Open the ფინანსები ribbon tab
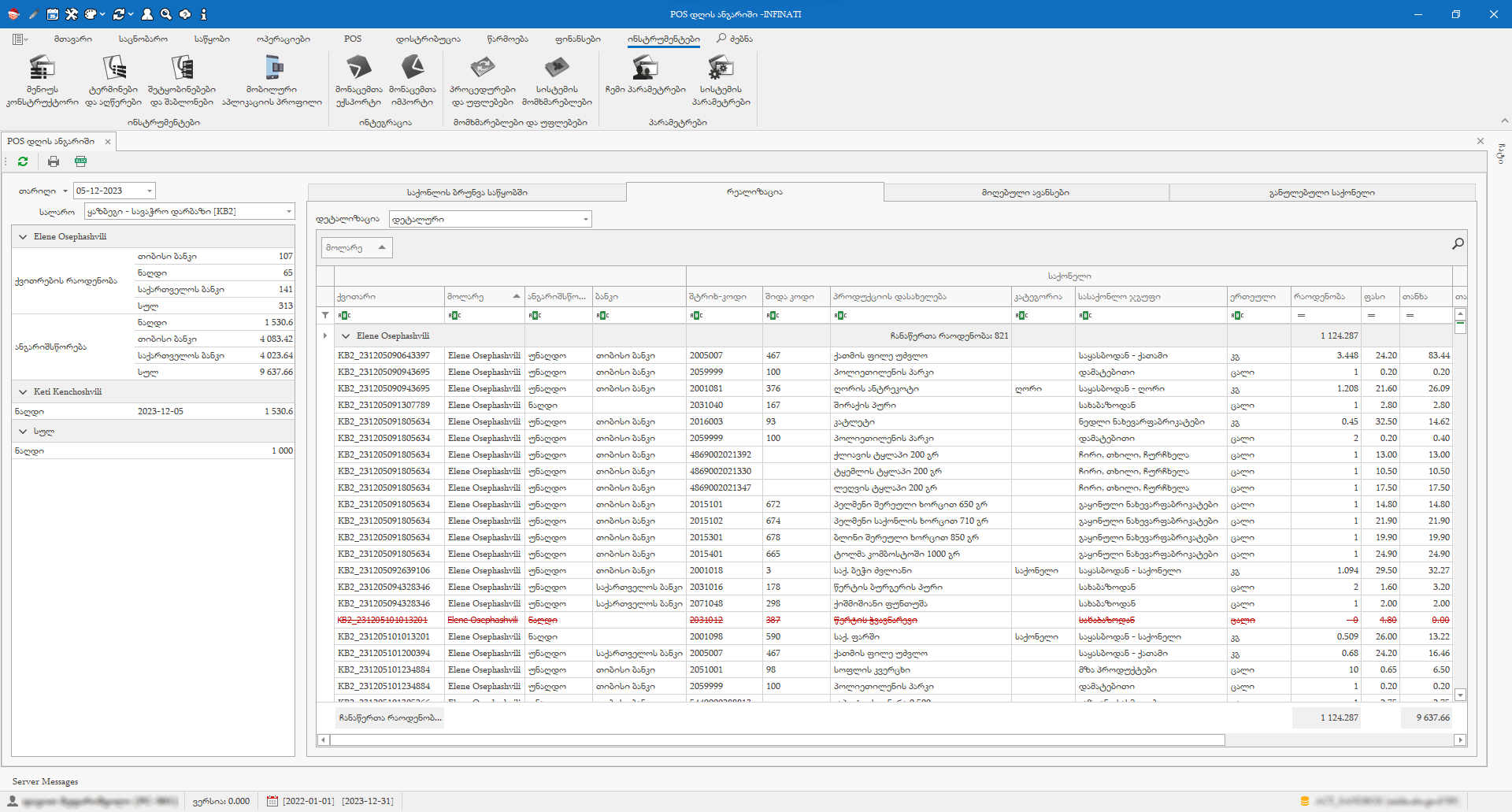Viewport: 1512px width, 812px height. pyautogui.click(x=577, y=39)
